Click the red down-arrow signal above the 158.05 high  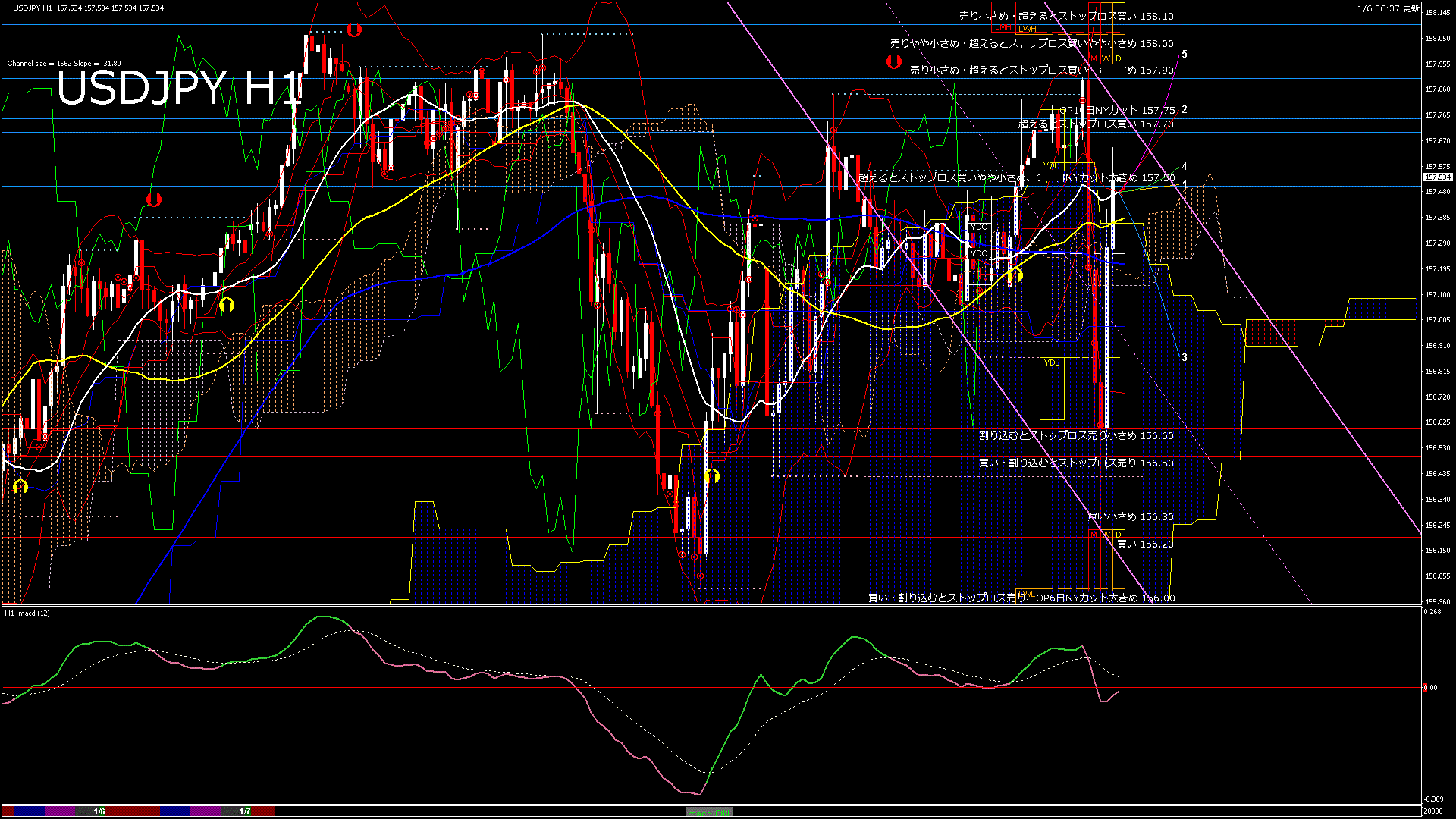(x=353, y=30)
